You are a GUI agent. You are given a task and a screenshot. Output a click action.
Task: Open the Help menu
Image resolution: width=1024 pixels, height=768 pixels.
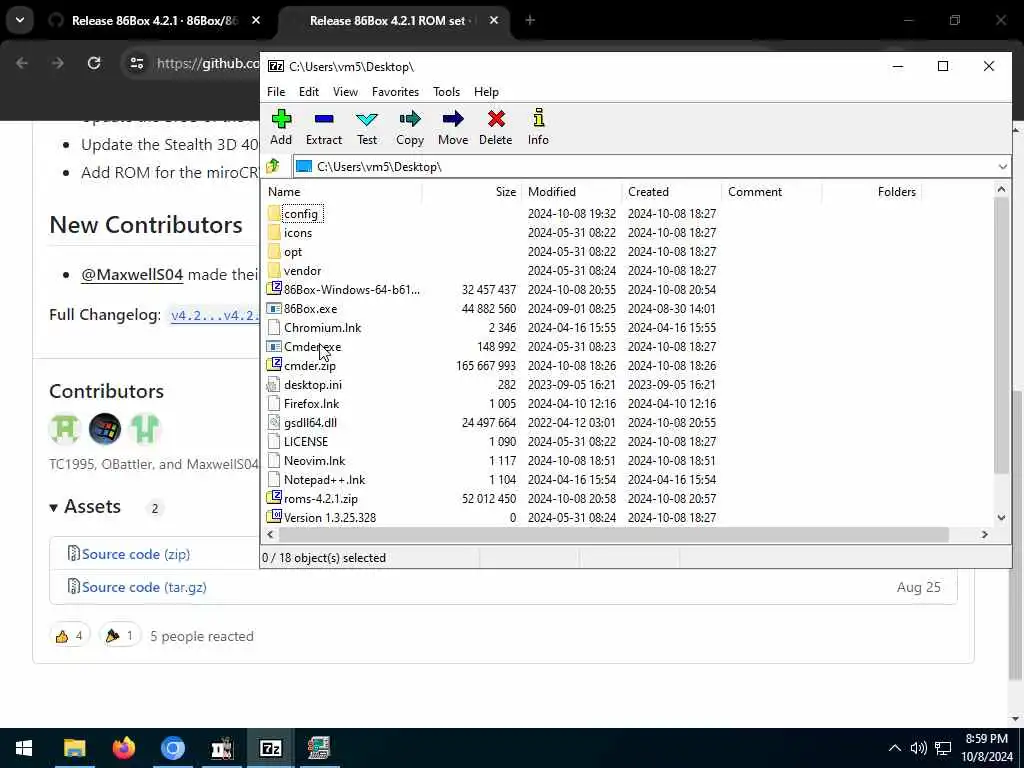[x=486, y=92]
